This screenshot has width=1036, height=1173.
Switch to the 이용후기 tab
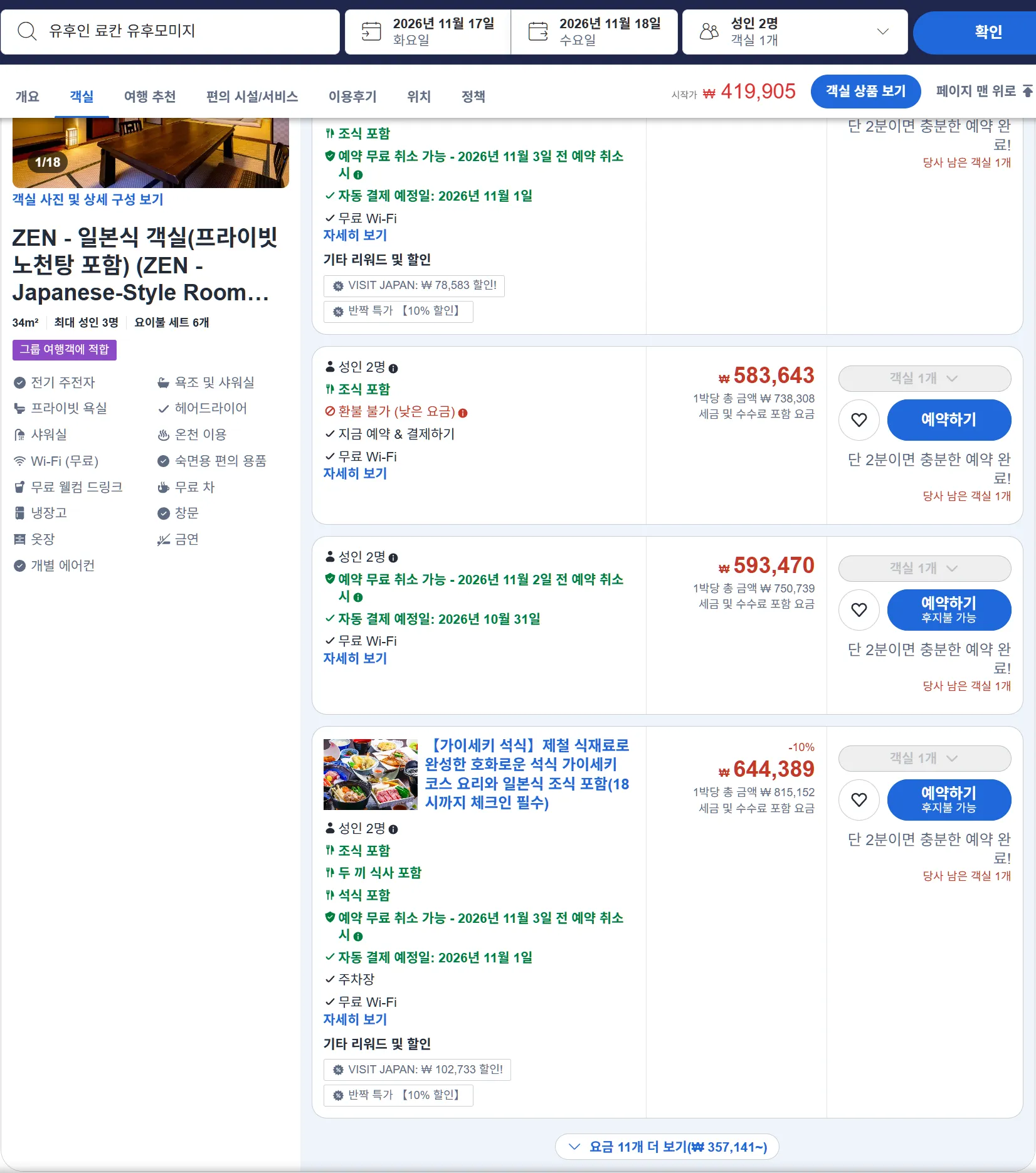pyautogui.click(x=352, y=97)
